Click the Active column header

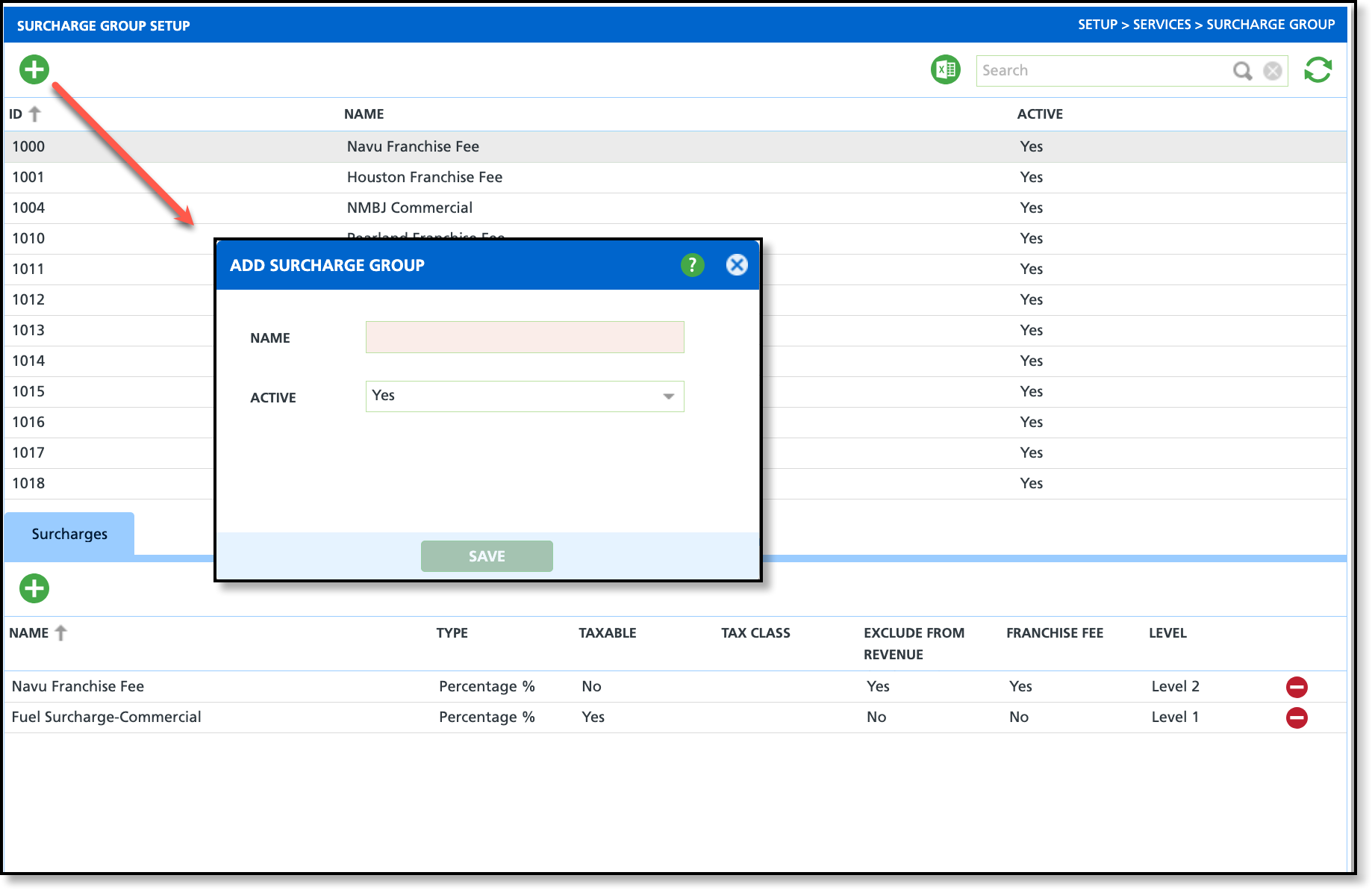(1040, 114)
